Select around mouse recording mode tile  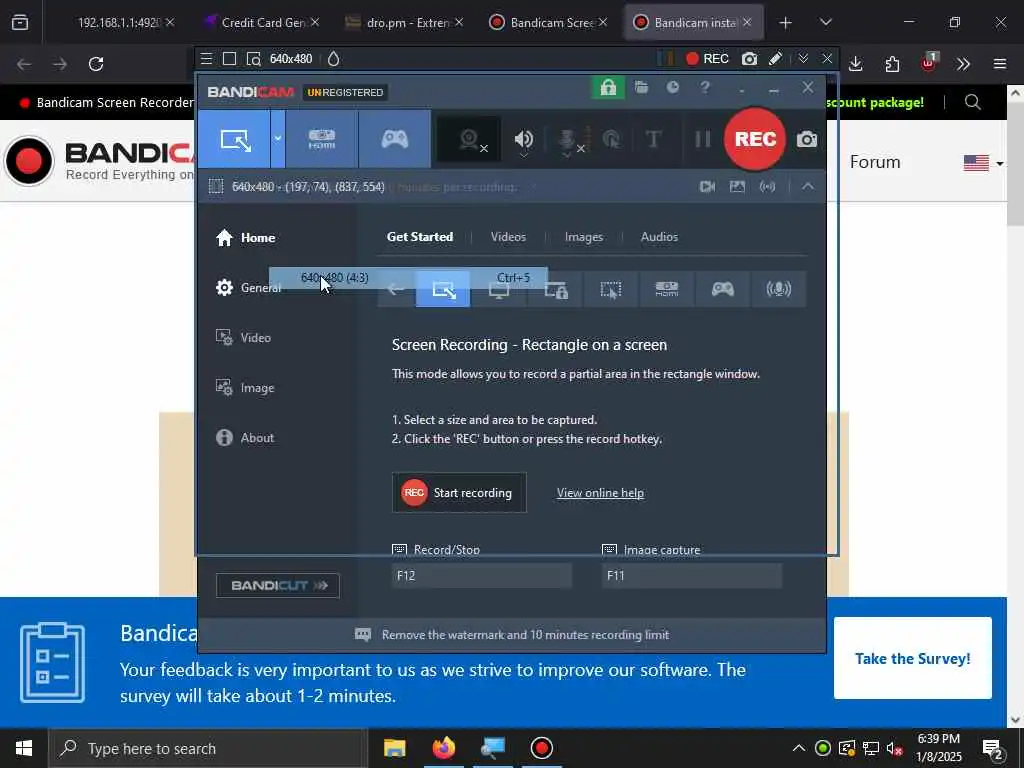pyautogui.click(x=611, y=289)
